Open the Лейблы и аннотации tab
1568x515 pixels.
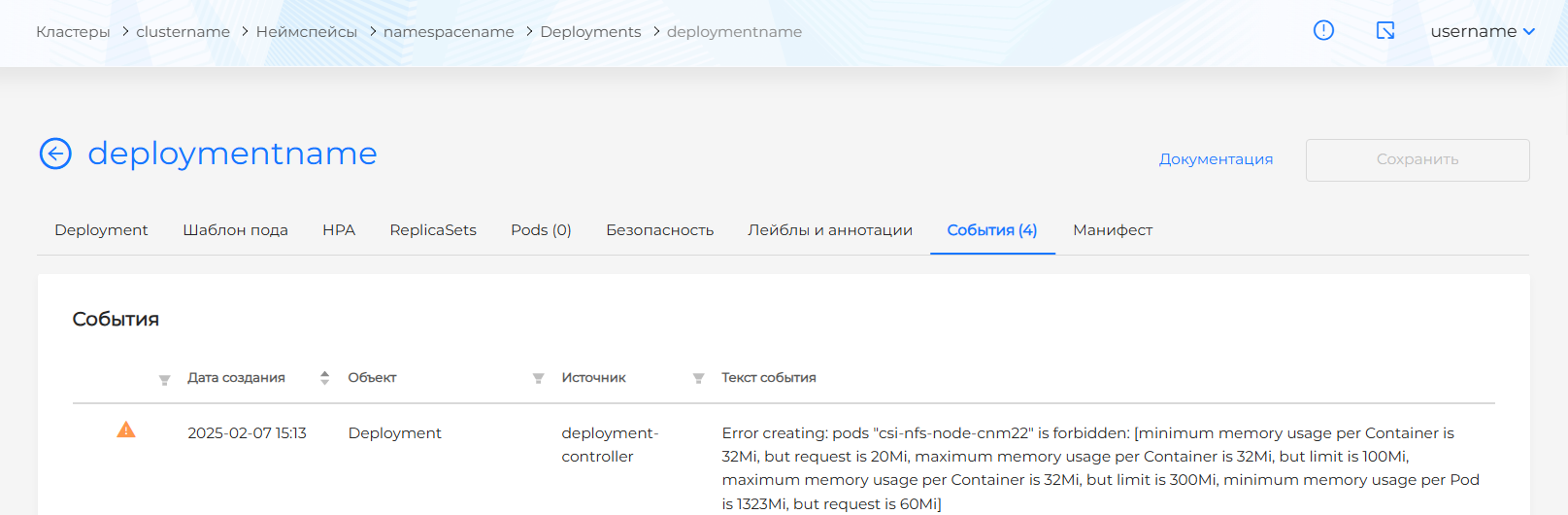(x=829, y=230)
